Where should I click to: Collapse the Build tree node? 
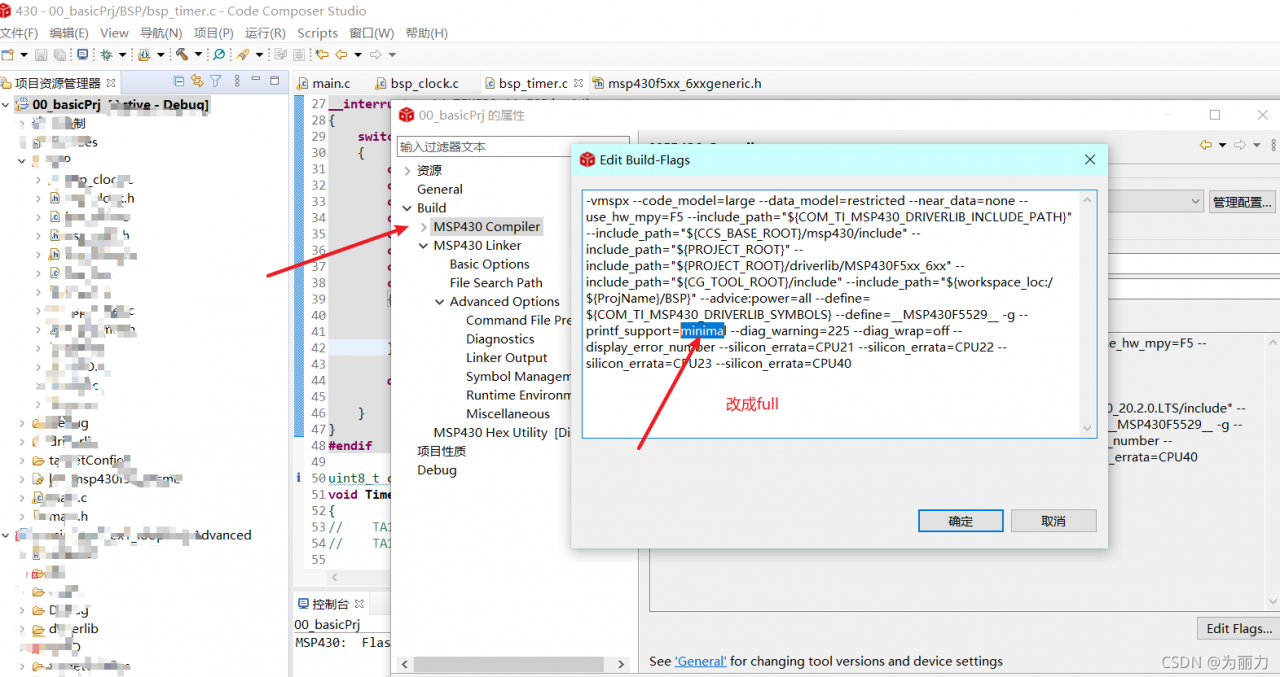click(x=406, y=208)
